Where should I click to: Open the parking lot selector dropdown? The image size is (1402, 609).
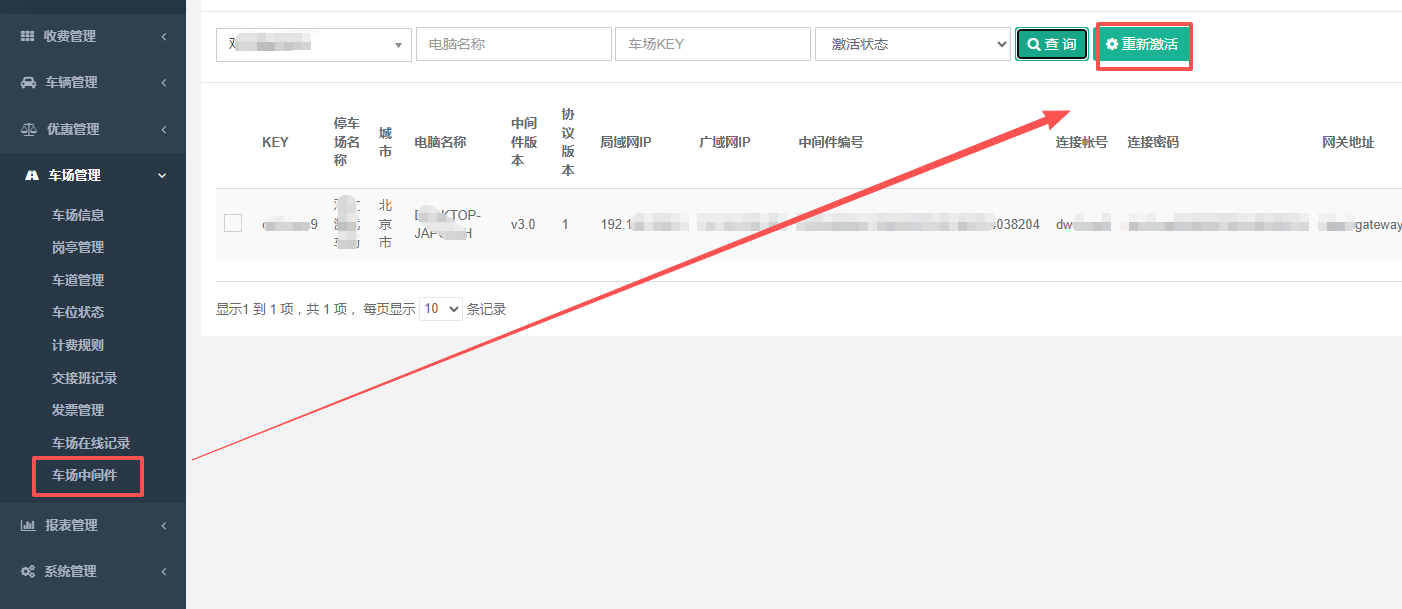coord(314,44)
